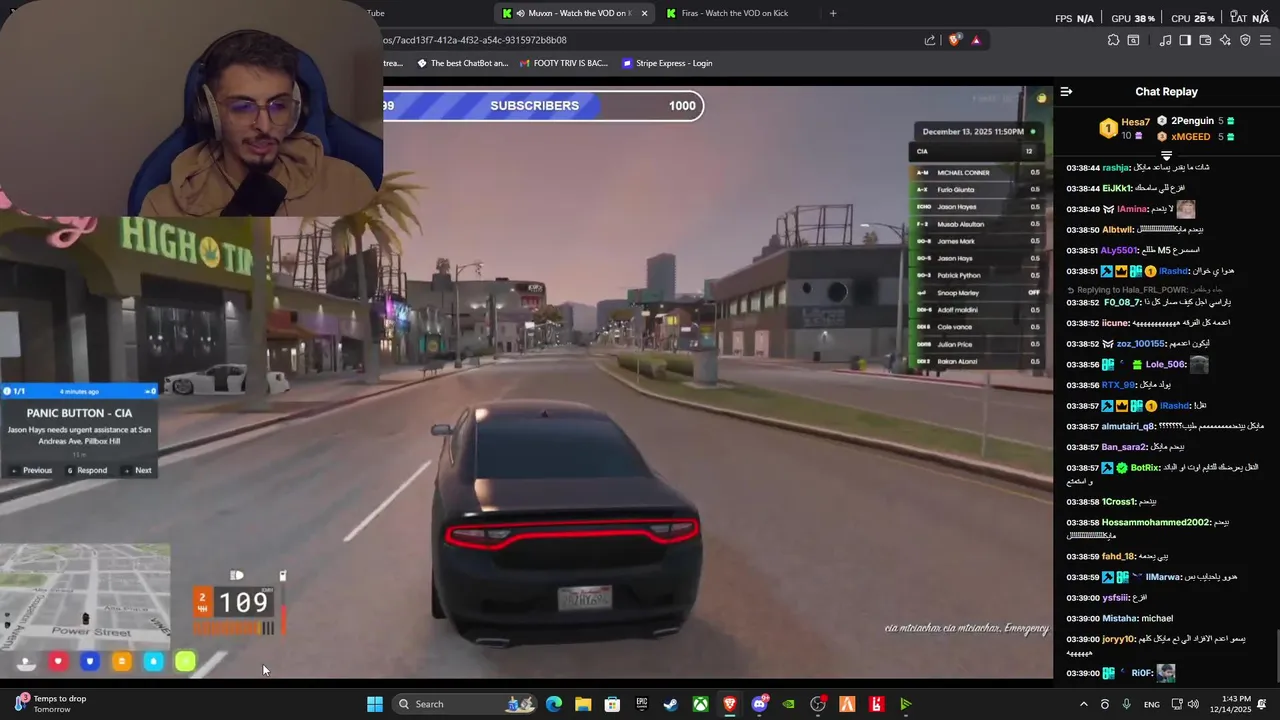This screenshot has height=720, width=1280.
Task: Open iicune's chat username
Action: (x=1116, y=323)
